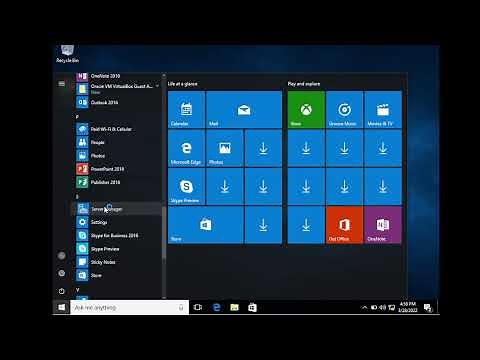Open the orange Get Office tile
This screenshot has width=480, height=360.
pyautogui.click(x=344, y=225)
